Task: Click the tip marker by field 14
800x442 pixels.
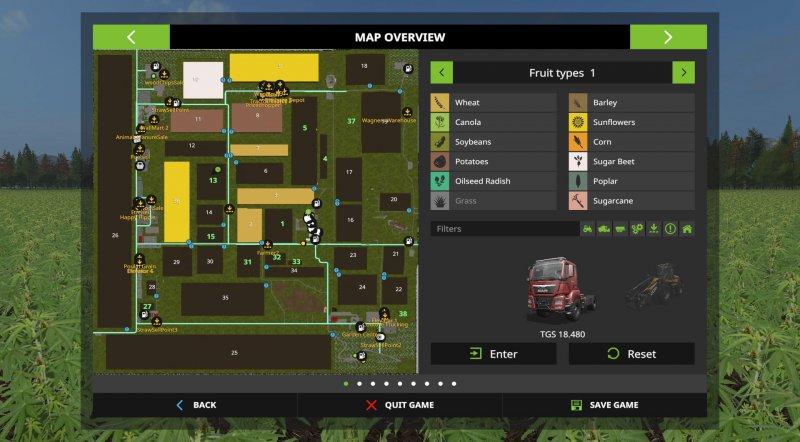Action: (230, 209)
